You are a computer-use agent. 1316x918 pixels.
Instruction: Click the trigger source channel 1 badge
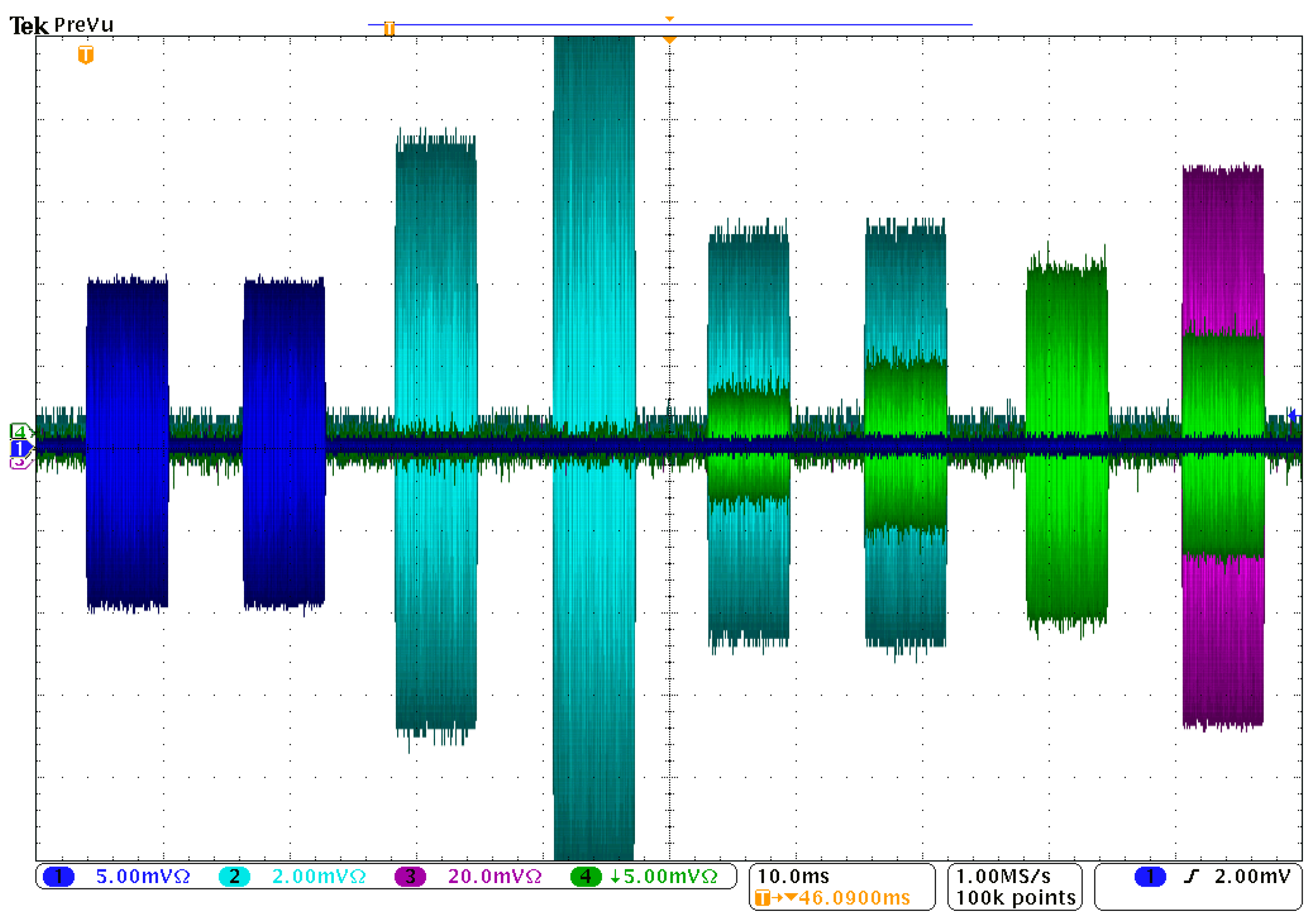1150,876
